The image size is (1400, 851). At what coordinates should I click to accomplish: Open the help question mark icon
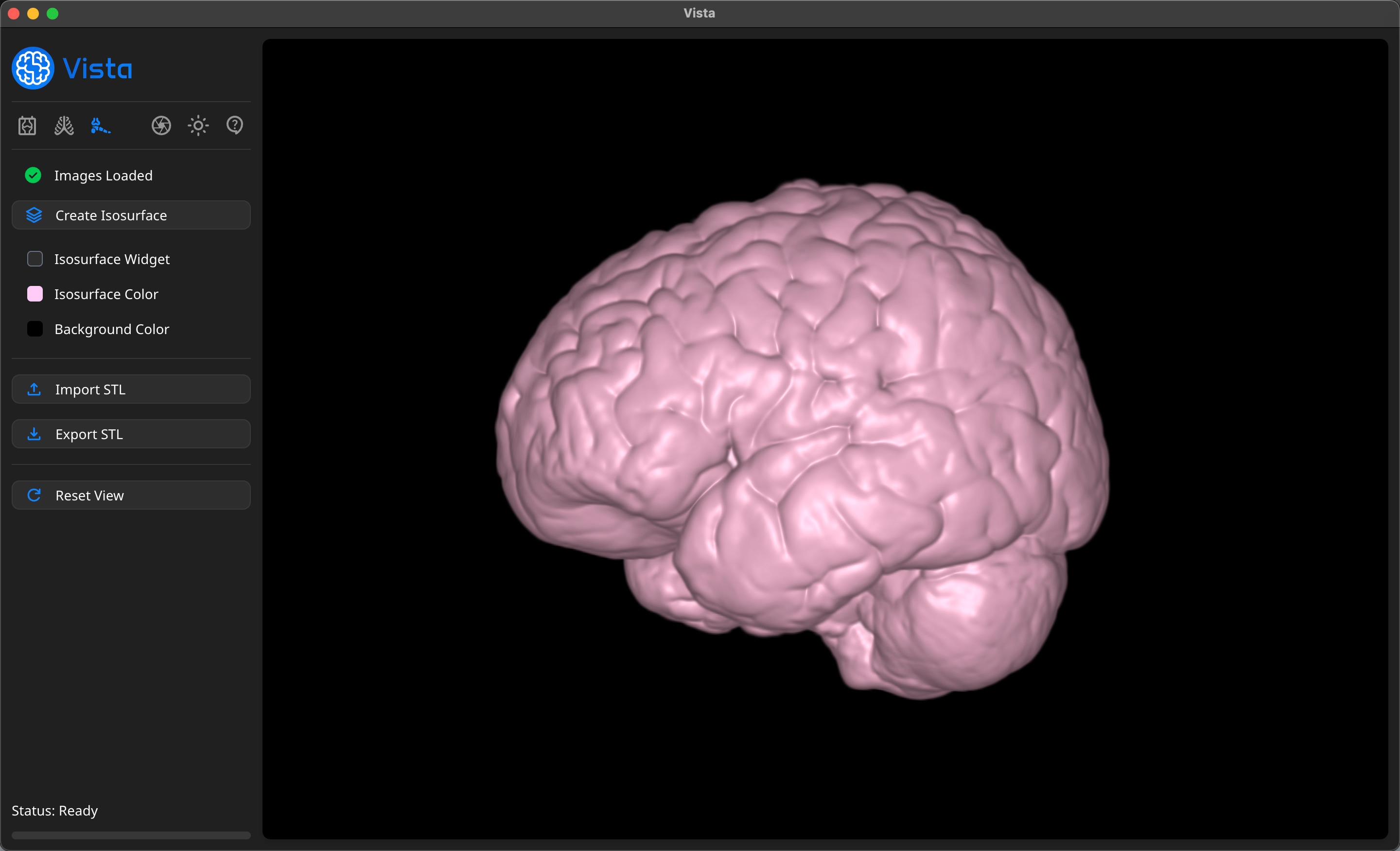(x=235, y=125)
